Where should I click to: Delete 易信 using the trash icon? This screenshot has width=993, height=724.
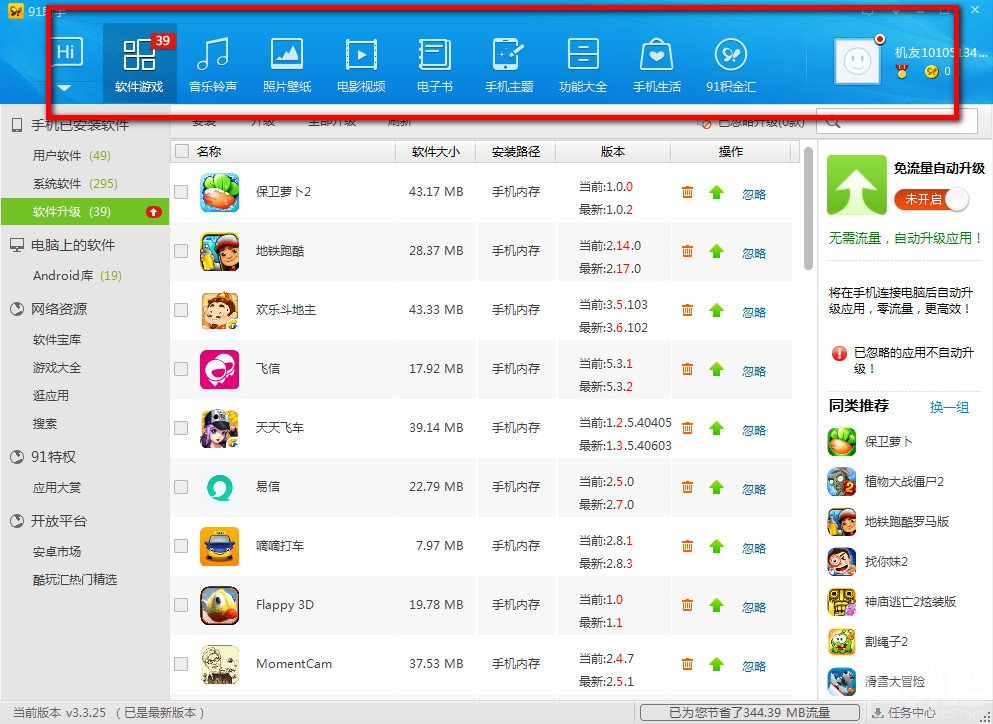tap(687, 486)
